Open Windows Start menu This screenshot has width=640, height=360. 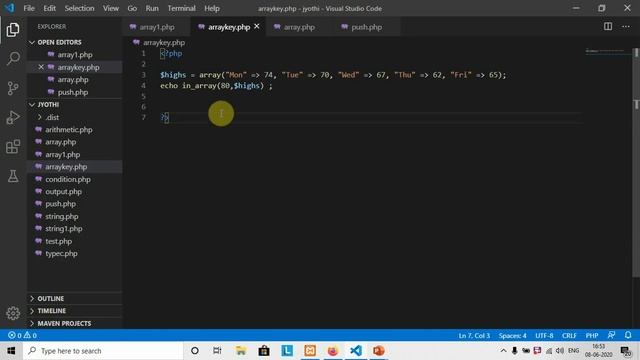pyautogui.click(x=11, y=351)
